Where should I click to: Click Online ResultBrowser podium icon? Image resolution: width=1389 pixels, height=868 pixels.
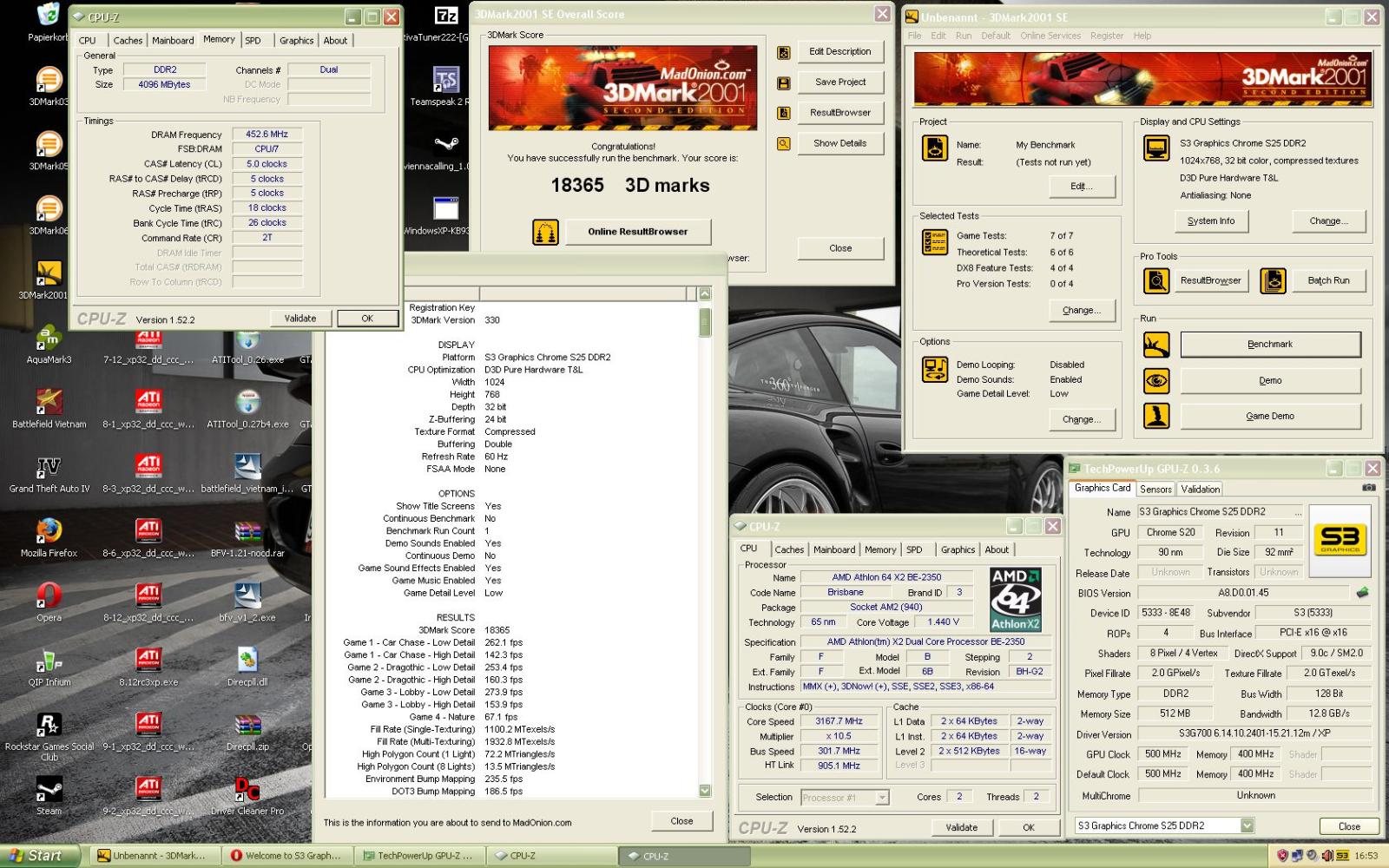pos(545,232)
